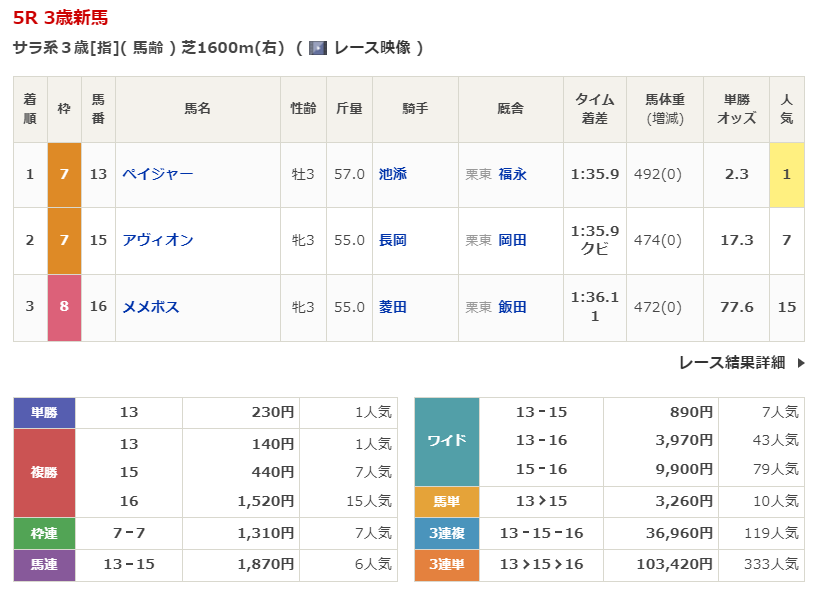Click the arrow next to レース結果詳細
The height and width of the screenshot is (590, 818).
point(800,363)
